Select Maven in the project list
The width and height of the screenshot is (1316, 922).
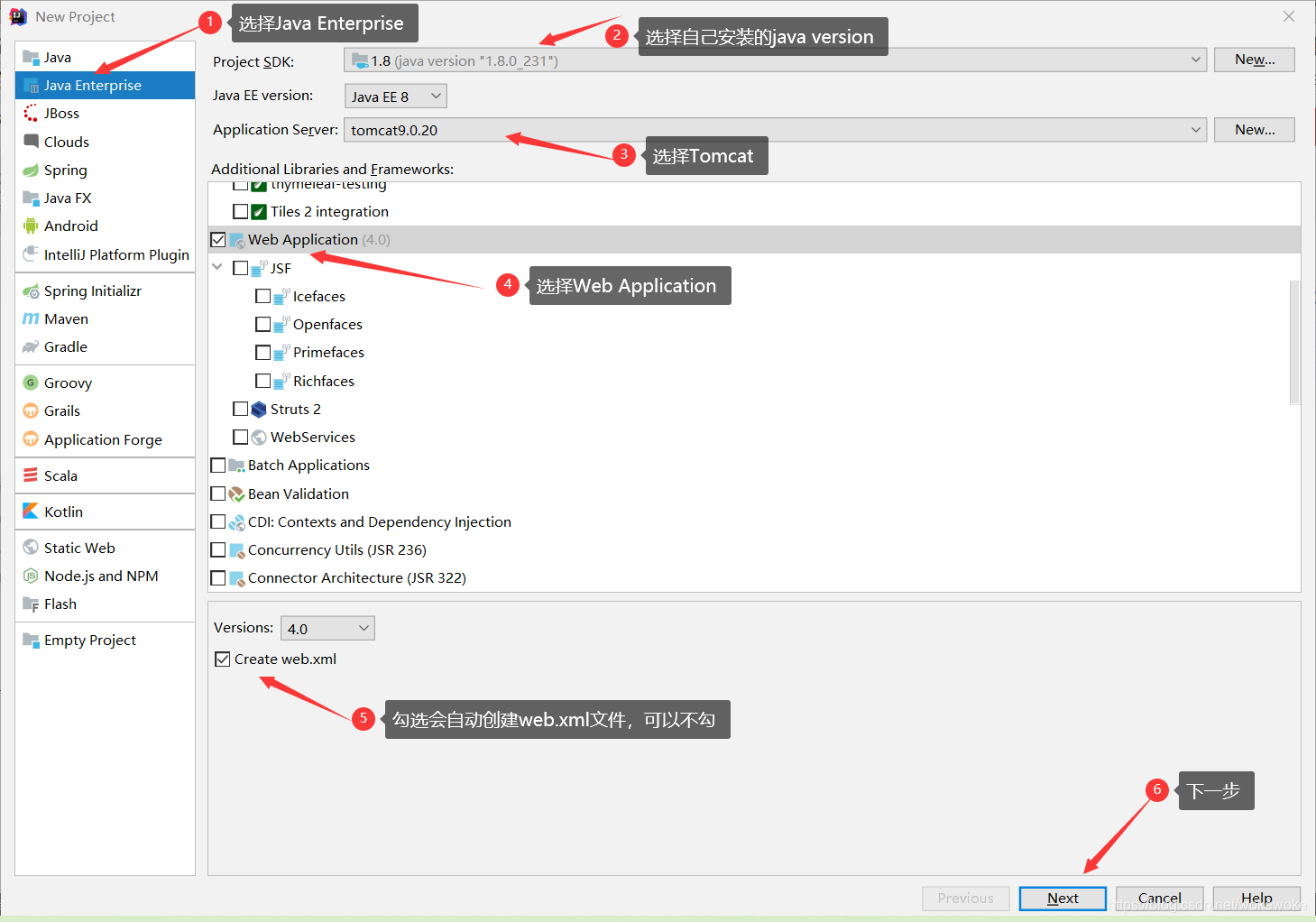click(x=106, y=318)
